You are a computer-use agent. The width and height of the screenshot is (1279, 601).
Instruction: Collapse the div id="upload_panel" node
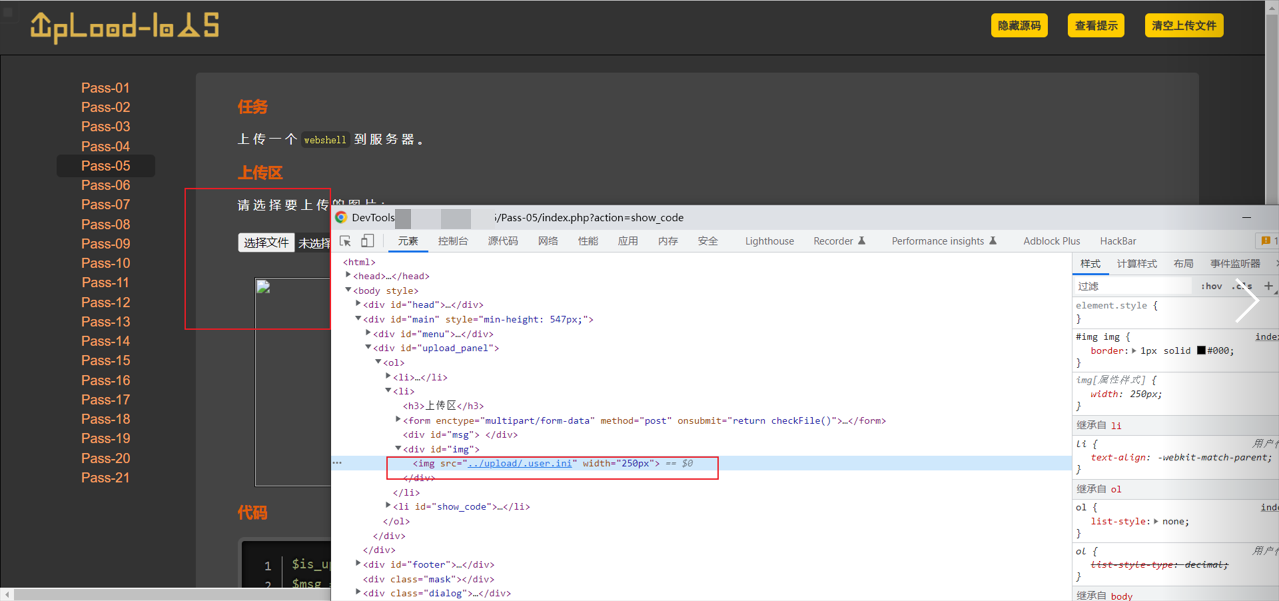tap(368, 348)
